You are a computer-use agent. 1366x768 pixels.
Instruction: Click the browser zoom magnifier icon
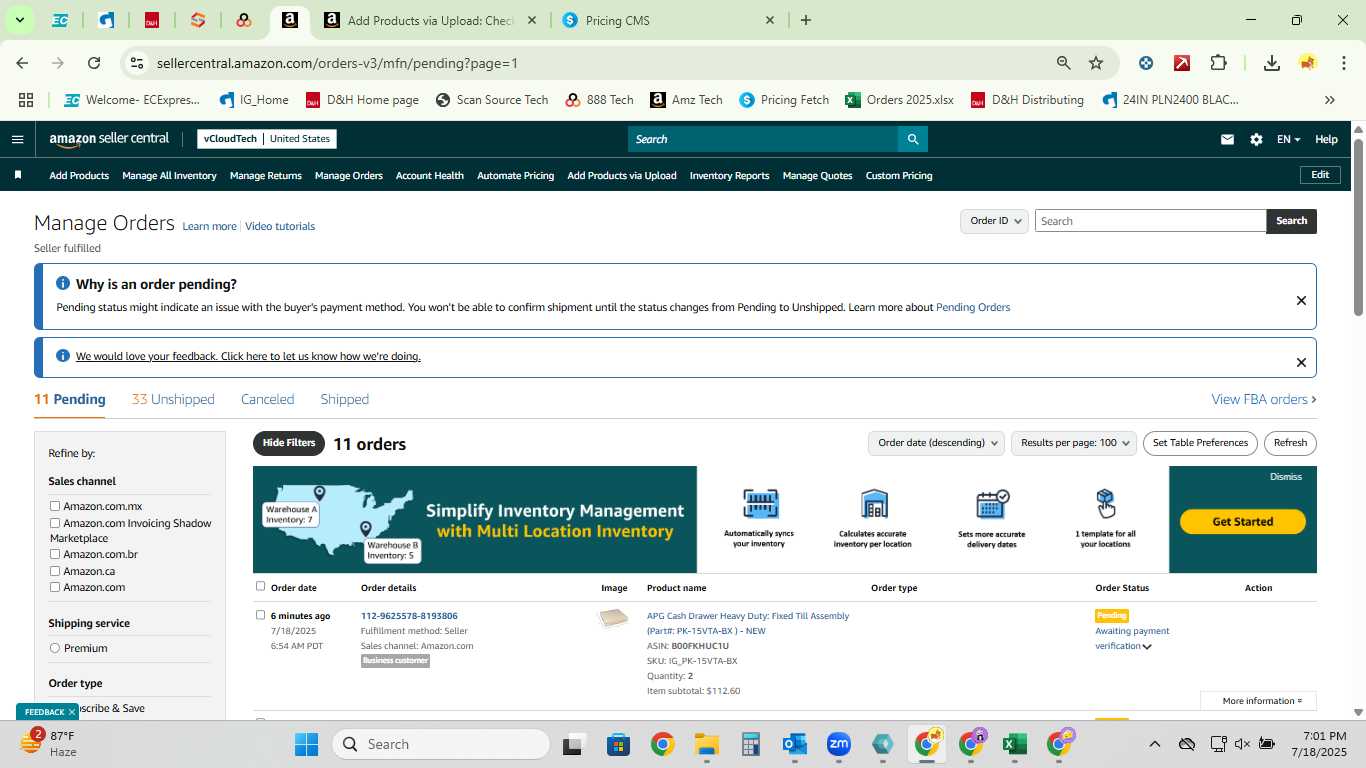[1064, 63]
